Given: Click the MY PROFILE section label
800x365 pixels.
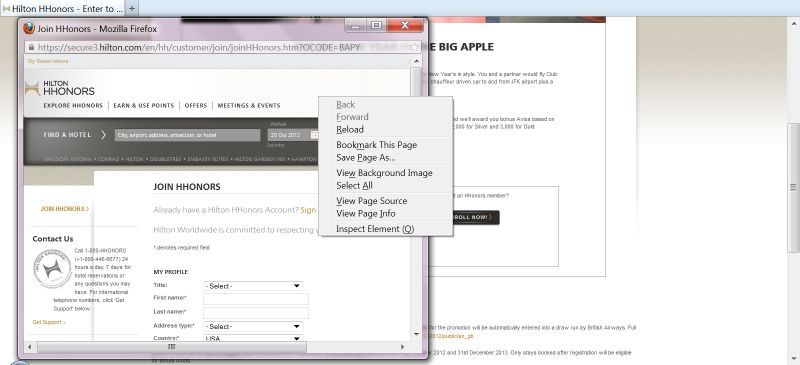Looking at the screenshot, I should pos(170,272).
